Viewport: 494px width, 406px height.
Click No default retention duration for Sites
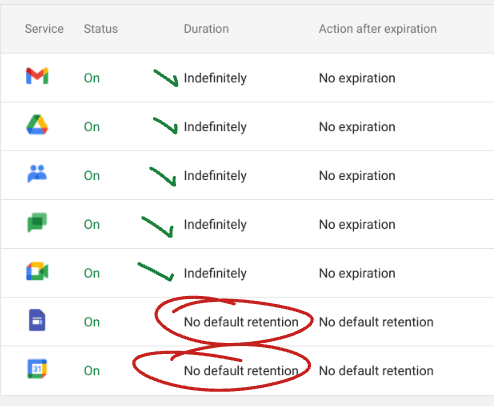[241, 322]
